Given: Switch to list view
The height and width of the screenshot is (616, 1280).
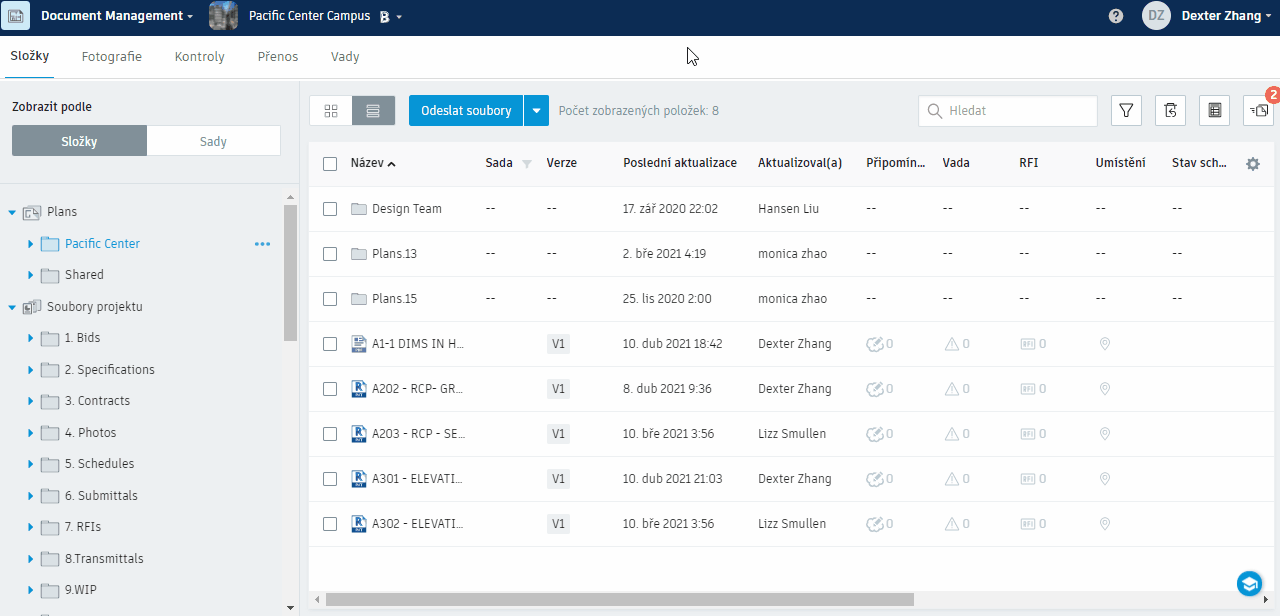Looking at the screenshot, I should (374, 111).
